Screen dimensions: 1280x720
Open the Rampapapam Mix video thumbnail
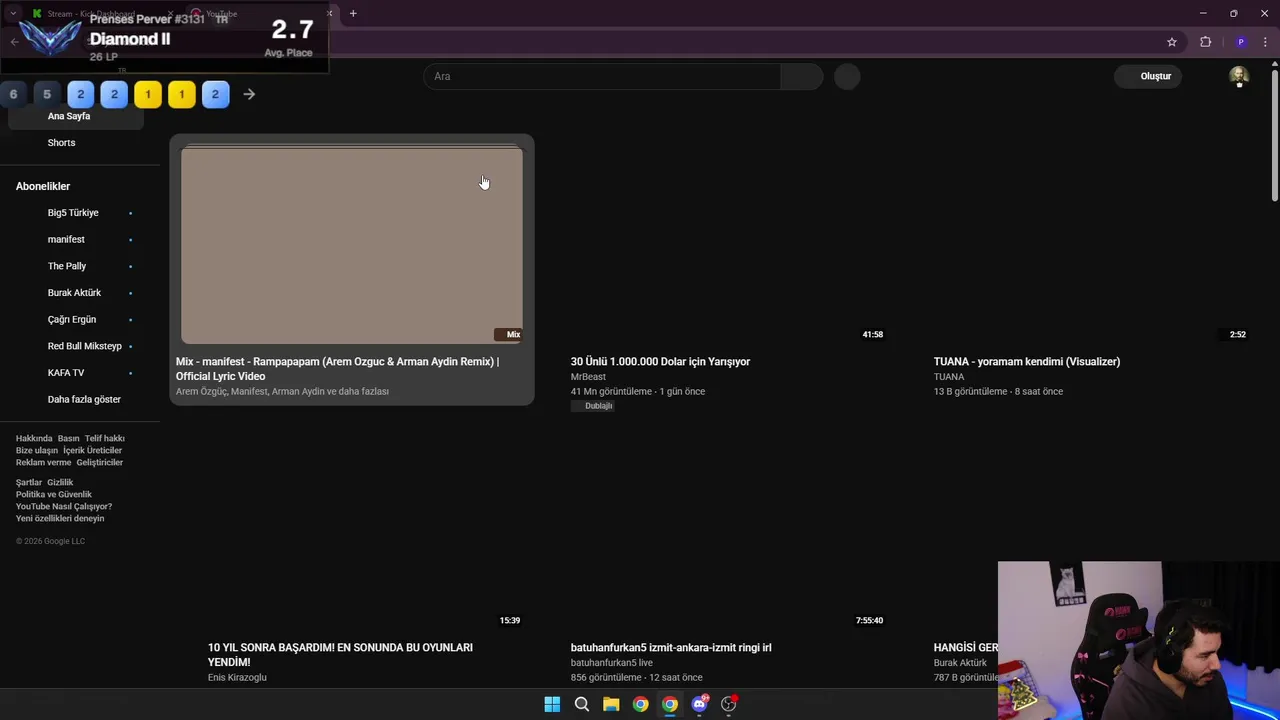(x=352, y=246)
